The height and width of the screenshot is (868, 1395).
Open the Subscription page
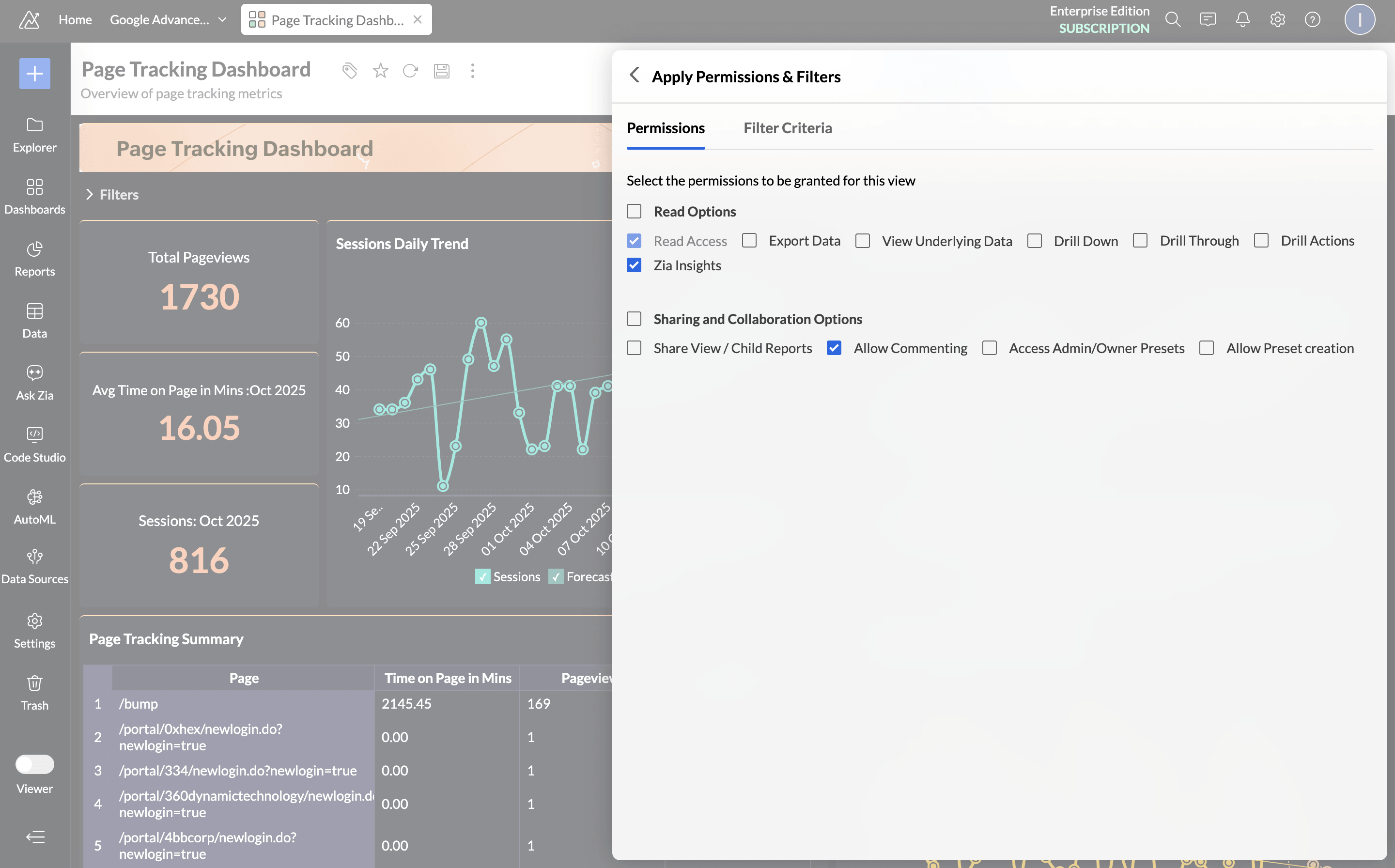[x=1104, y=27]
